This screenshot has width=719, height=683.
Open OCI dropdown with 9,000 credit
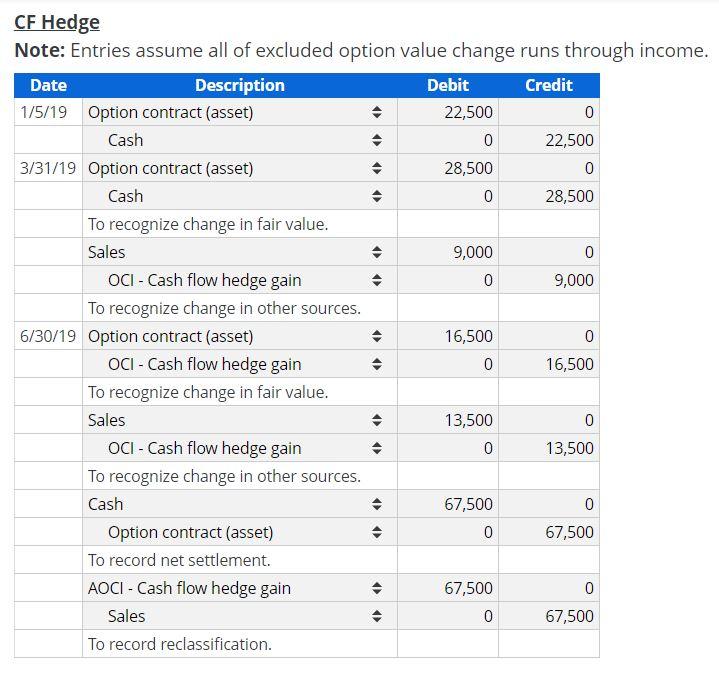click(240, 280)
